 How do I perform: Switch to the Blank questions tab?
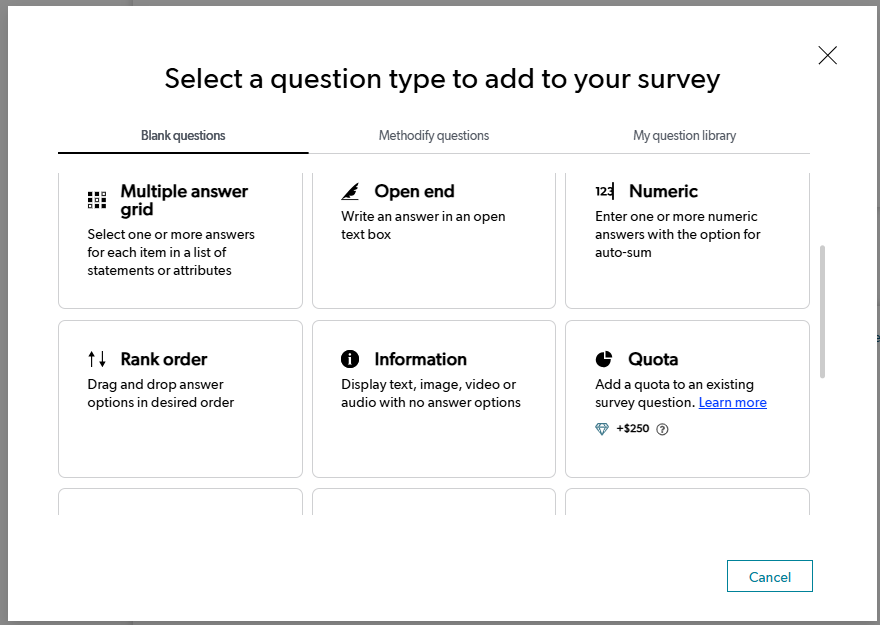[183, 136]
